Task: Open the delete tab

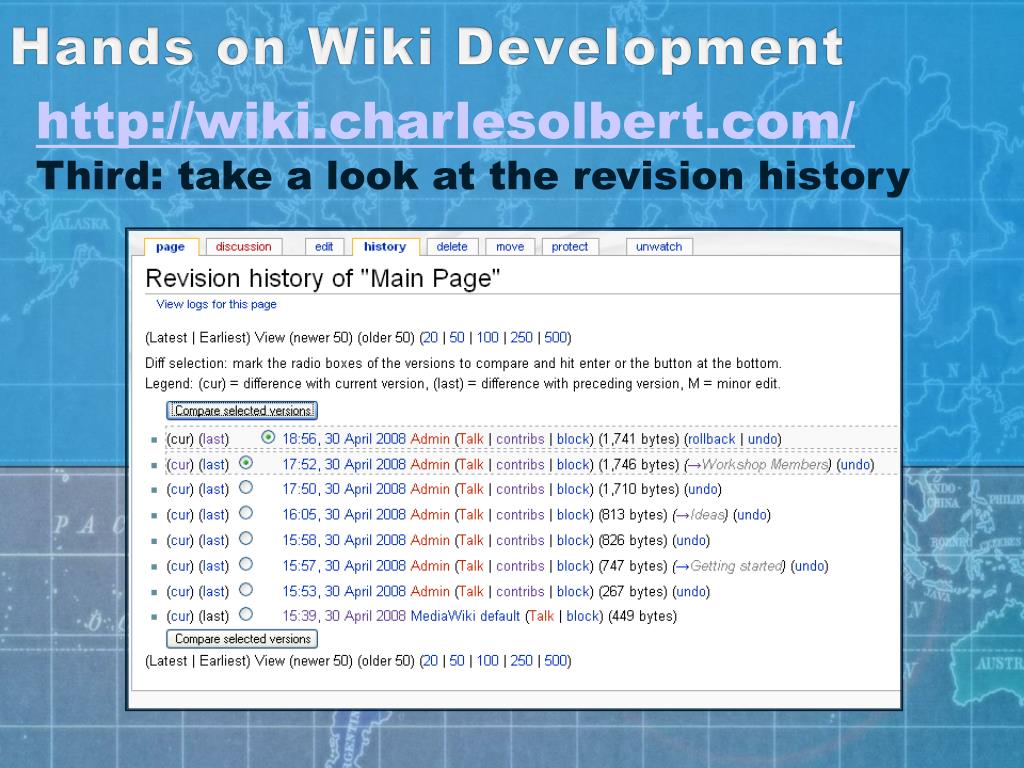Action: [x=452, y=247]
